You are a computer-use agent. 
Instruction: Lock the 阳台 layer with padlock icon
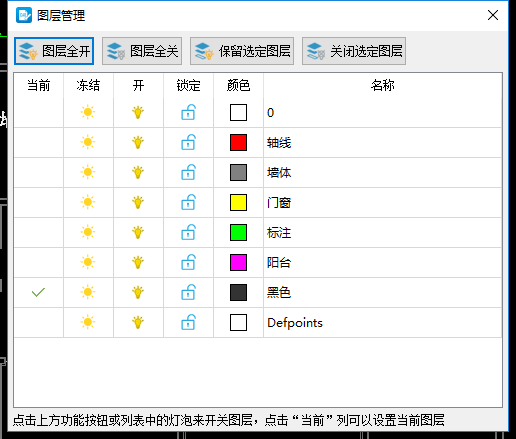[188, 262]
